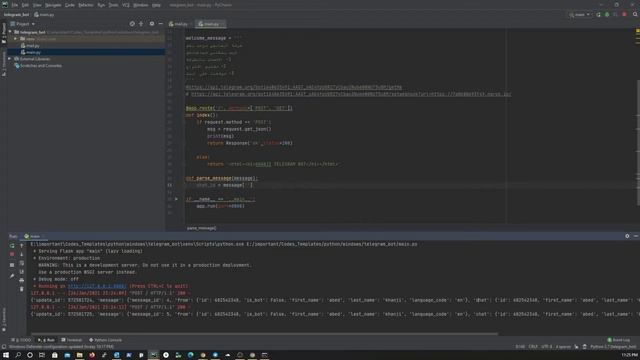Viewport: 640px width, 360px height.
Task: Click the locate opened file icon
Action: coord(132,24)
